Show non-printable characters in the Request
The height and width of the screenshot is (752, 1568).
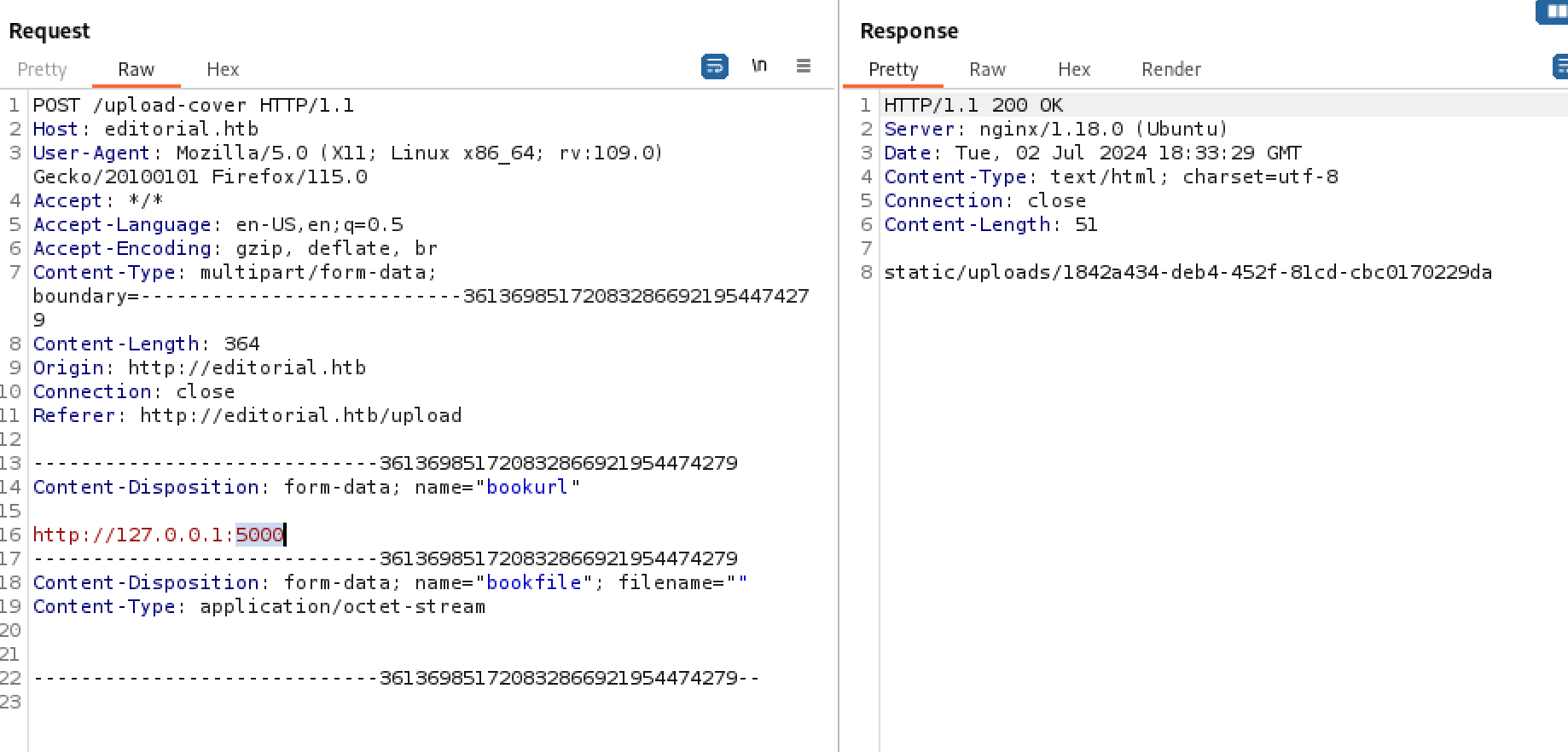758,66
